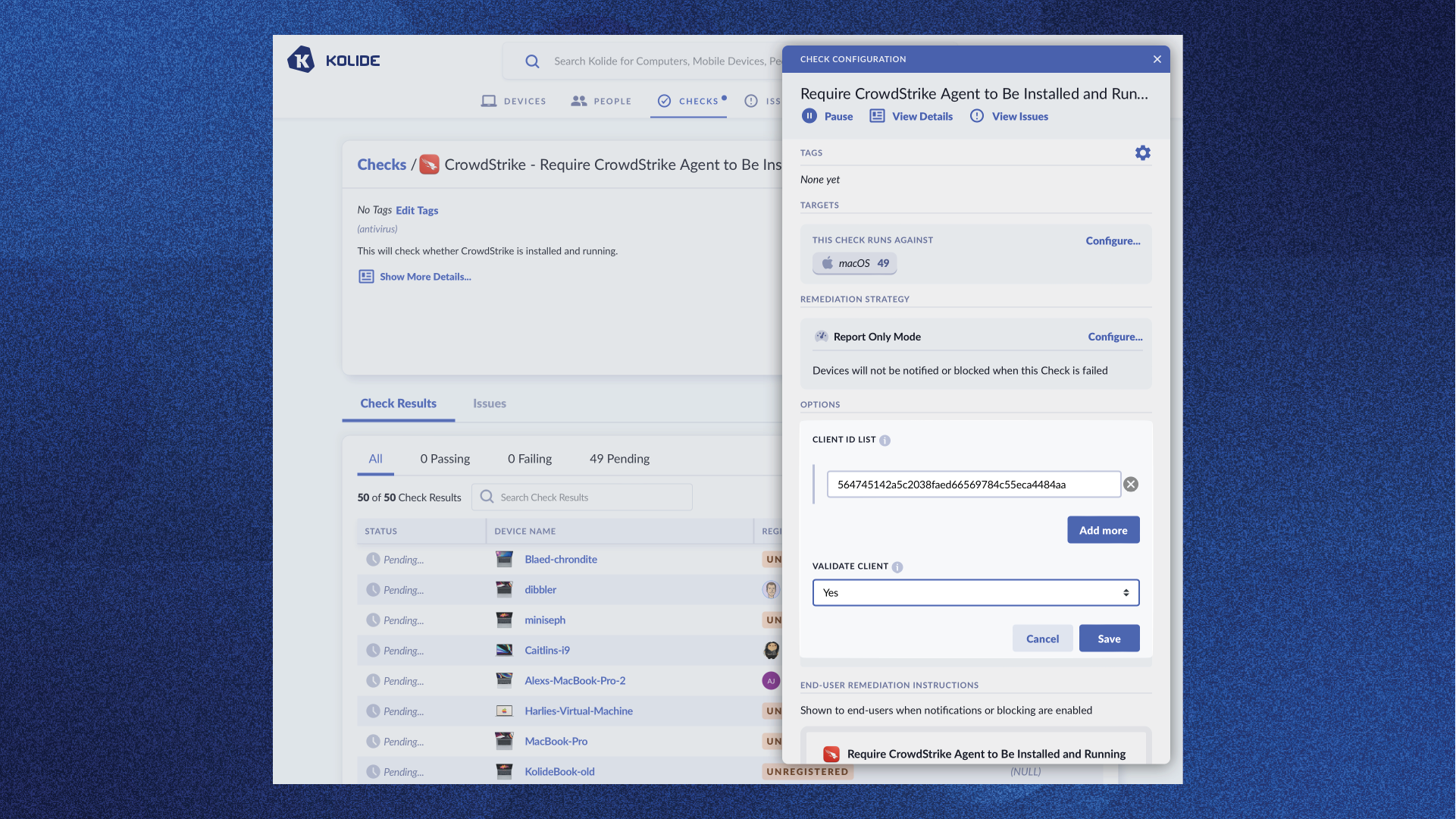Select the 49 Pending filter tab

[x=619, y=459]
